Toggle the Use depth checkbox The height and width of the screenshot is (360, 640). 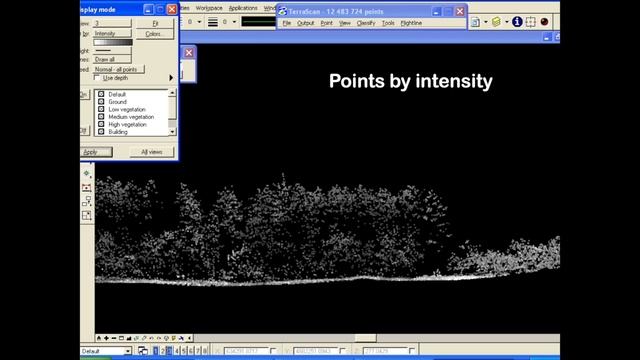pyautogui.click(x=97, y=78)
